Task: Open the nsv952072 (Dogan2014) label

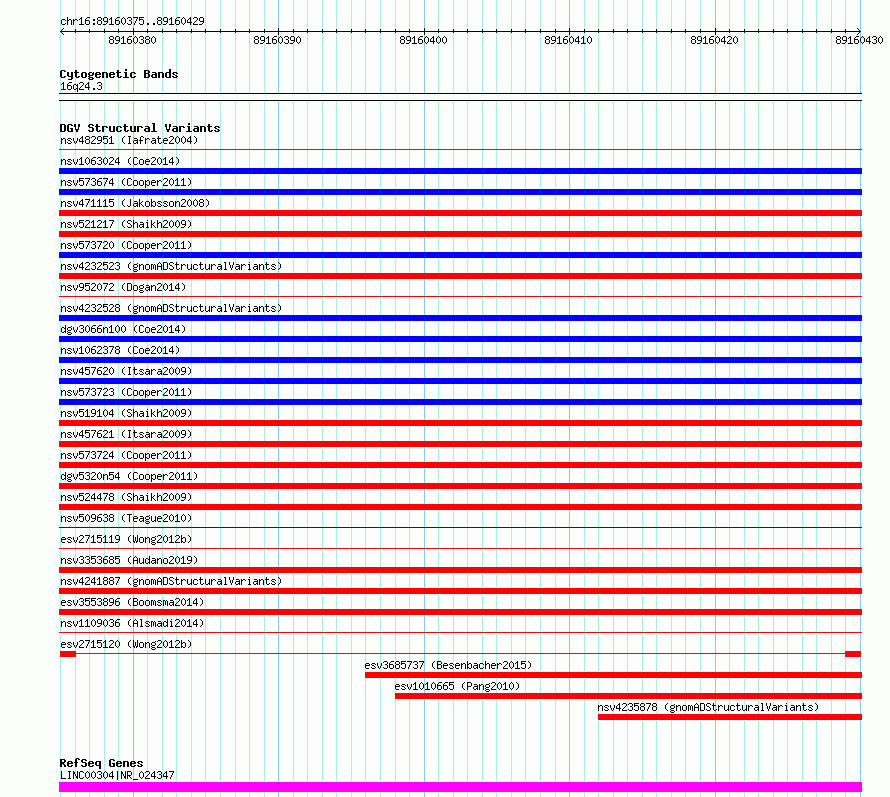Action: [123, 287]
